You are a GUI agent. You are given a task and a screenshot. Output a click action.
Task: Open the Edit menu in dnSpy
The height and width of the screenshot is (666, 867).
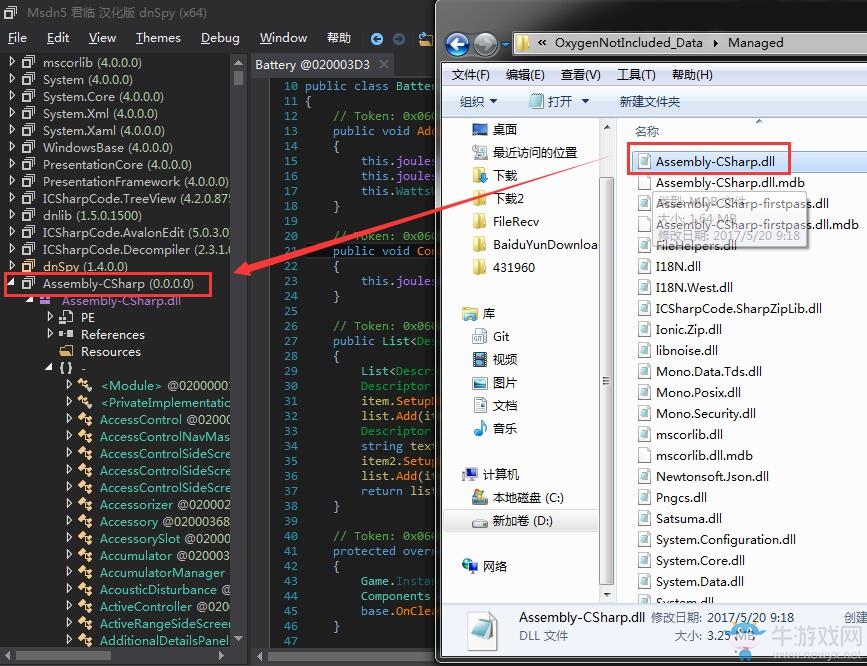pos(58,38)
